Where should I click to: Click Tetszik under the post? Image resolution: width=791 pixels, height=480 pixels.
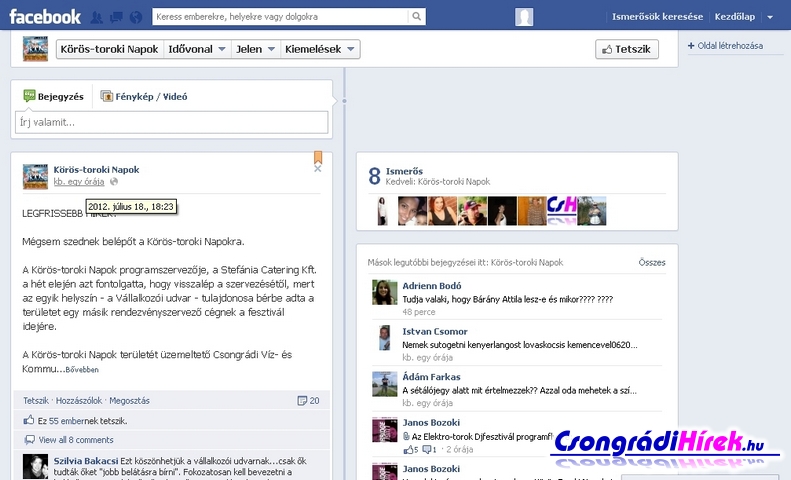[x=36, y=400]
